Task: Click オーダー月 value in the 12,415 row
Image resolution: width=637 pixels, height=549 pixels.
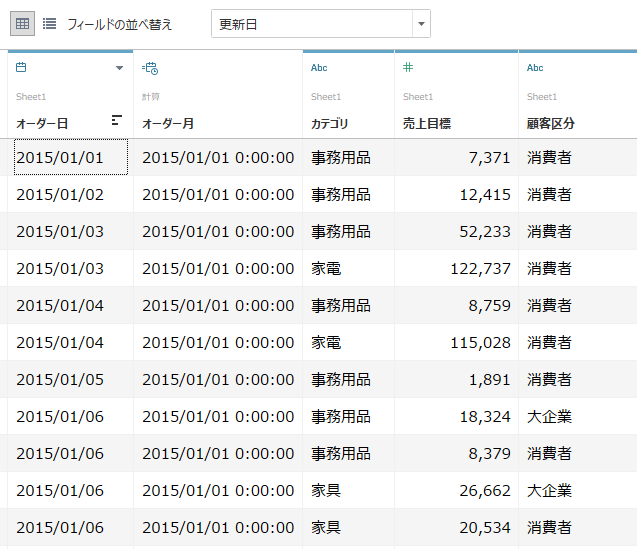Action: click(218, 194)
